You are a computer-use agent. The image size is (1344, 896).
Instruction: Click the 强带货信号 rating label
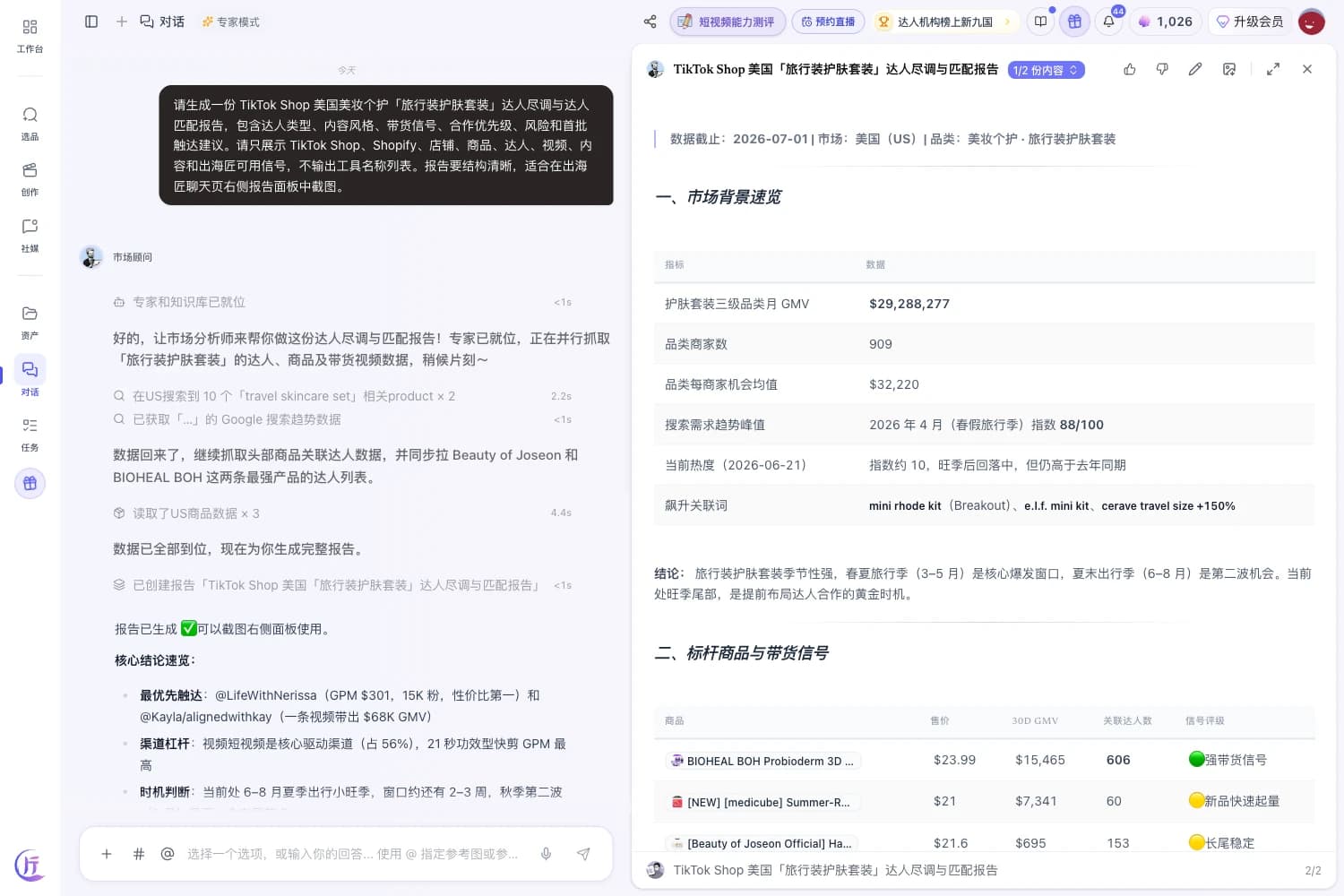tap(1228, 760)
